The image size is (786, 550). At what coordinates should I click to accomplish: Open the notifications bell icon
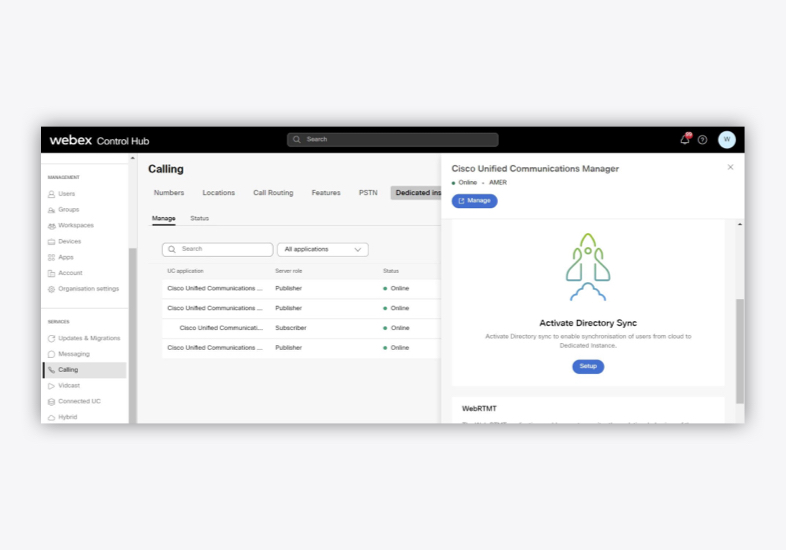pyautogui.click(x=685, y=139)
